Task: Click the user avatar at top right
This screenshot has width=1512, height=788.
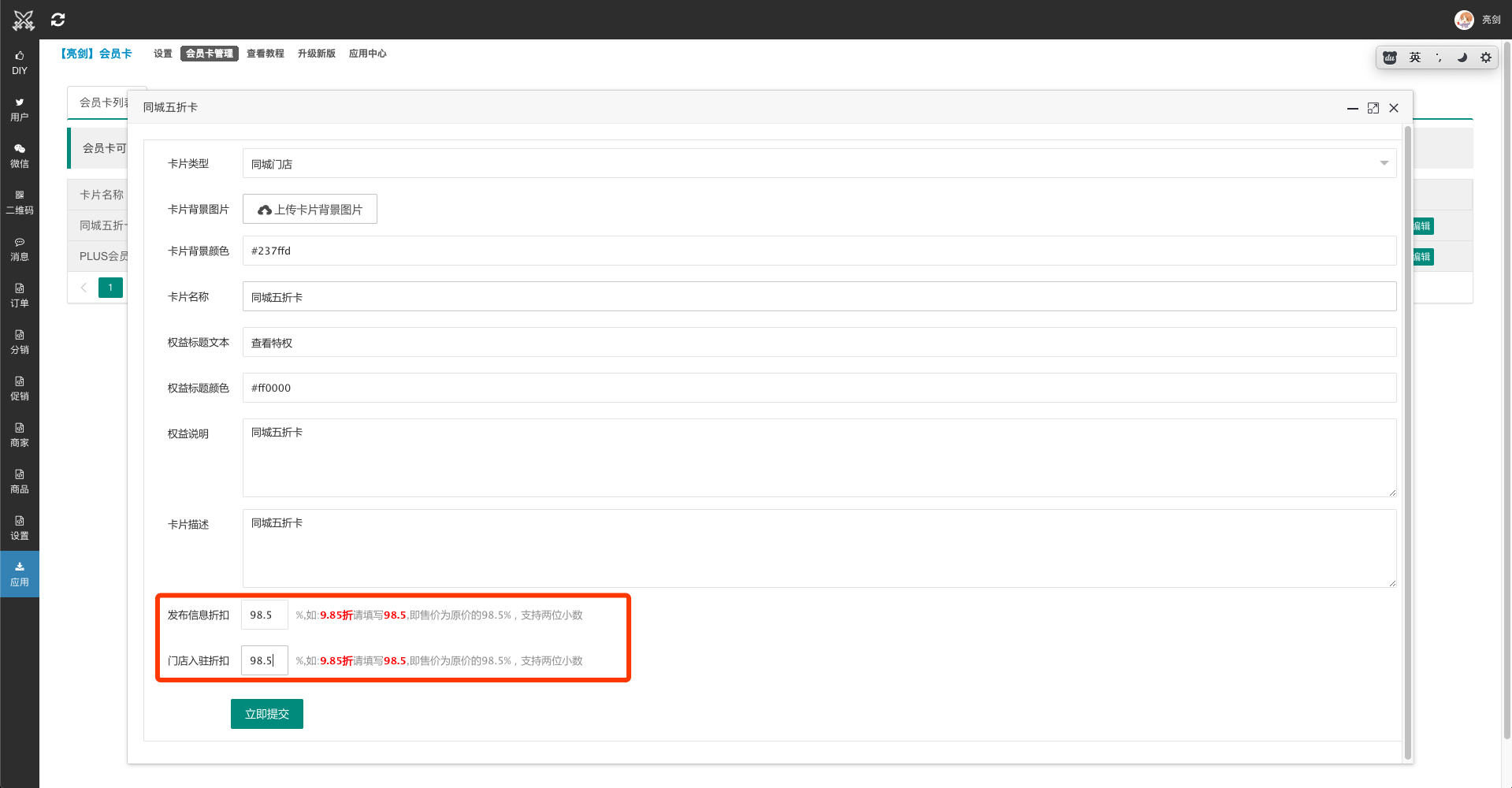Action: tap(1464, 20)
